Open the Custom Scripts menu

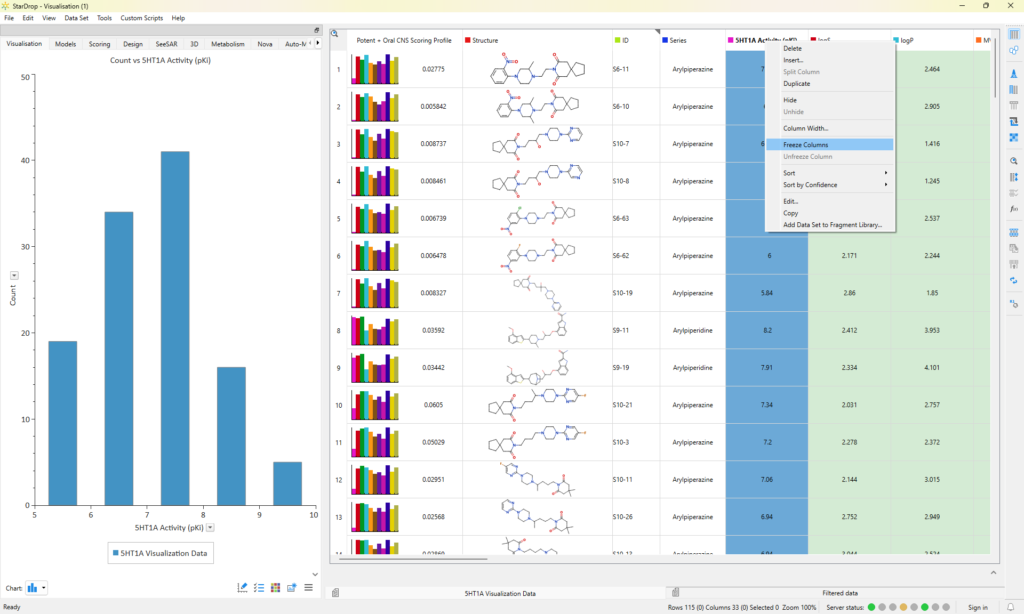142,18
